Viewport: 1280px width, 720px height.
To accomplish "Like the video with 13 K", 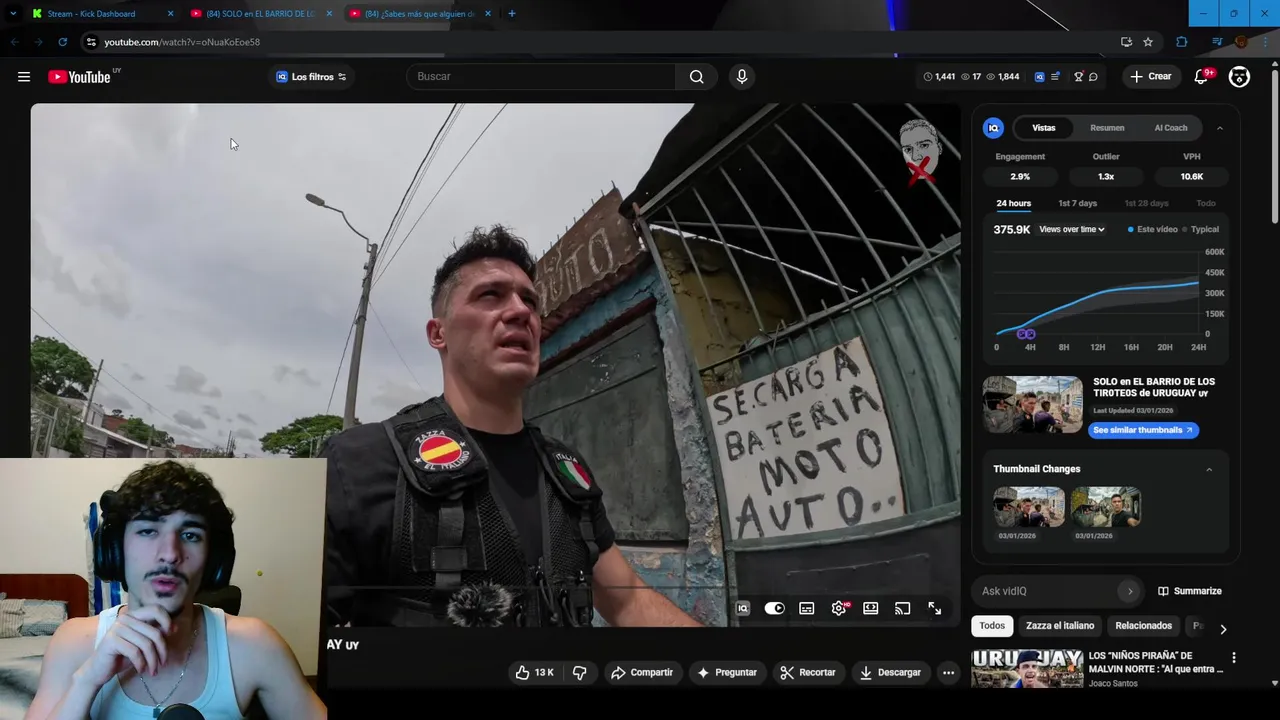I will 535,673.
